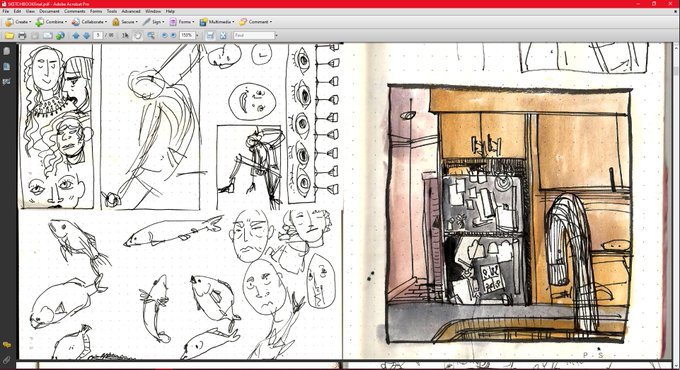
Task: Select the Hand tool
Action: pos(138,36)
